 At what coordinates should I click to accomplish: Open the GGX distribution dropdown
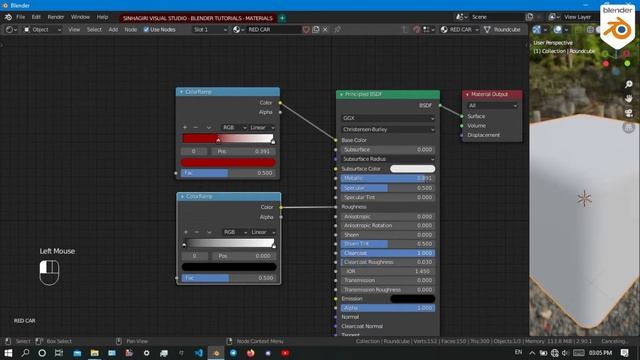point(388,118)
